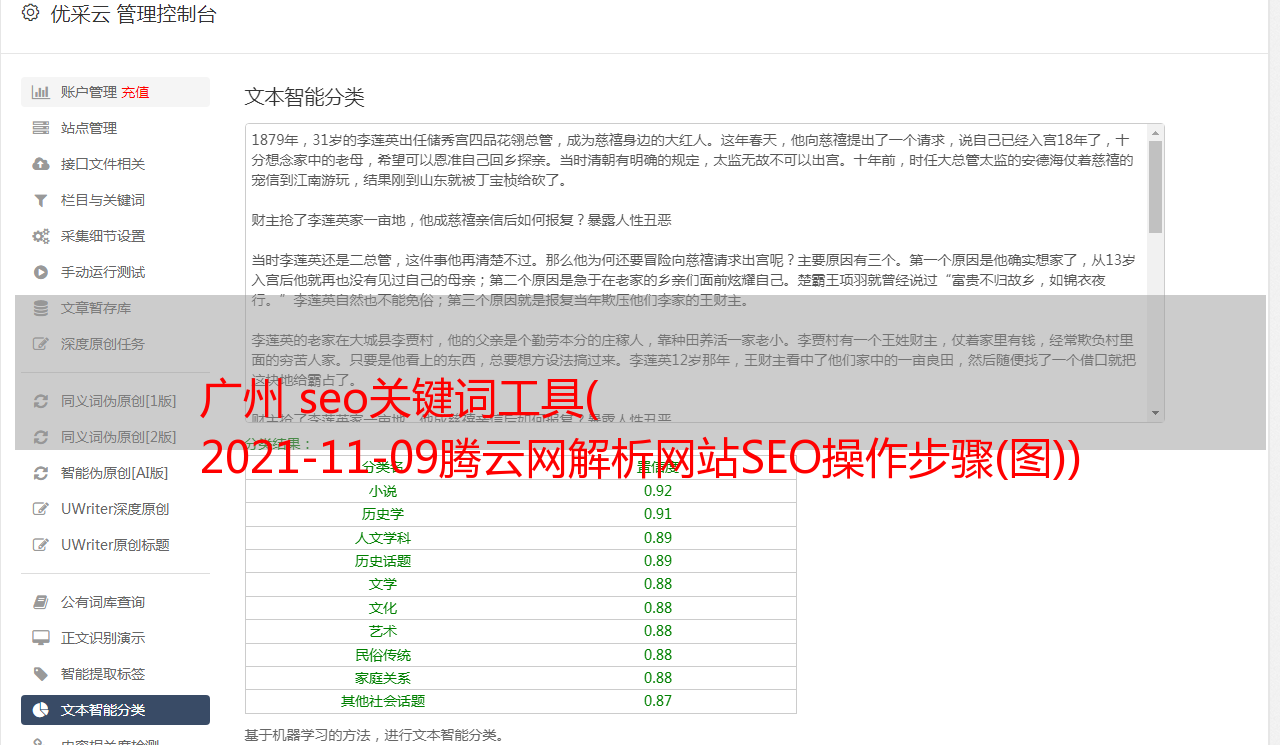Click the filter icon for 栏目与关键词

tap(41, 200)
